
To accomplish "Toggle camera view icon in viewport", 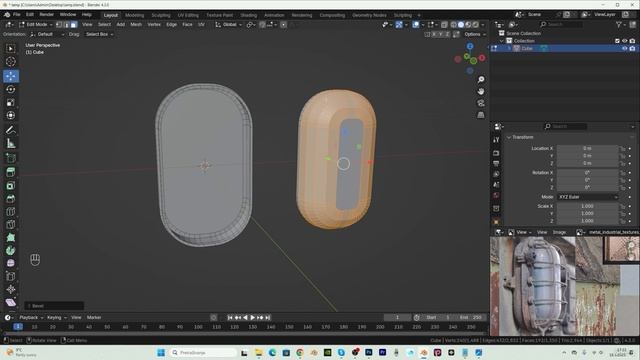I will pos(481,103).
